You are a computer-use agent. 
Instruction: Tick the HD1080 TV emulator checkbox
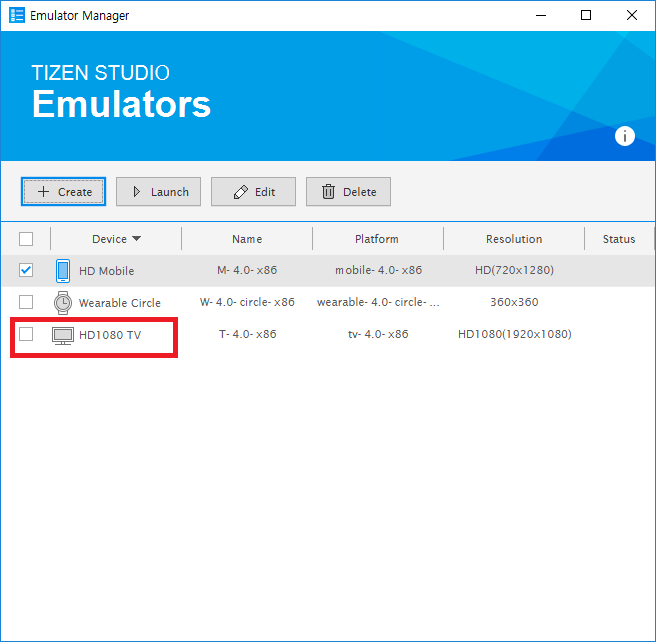[26, 334]
